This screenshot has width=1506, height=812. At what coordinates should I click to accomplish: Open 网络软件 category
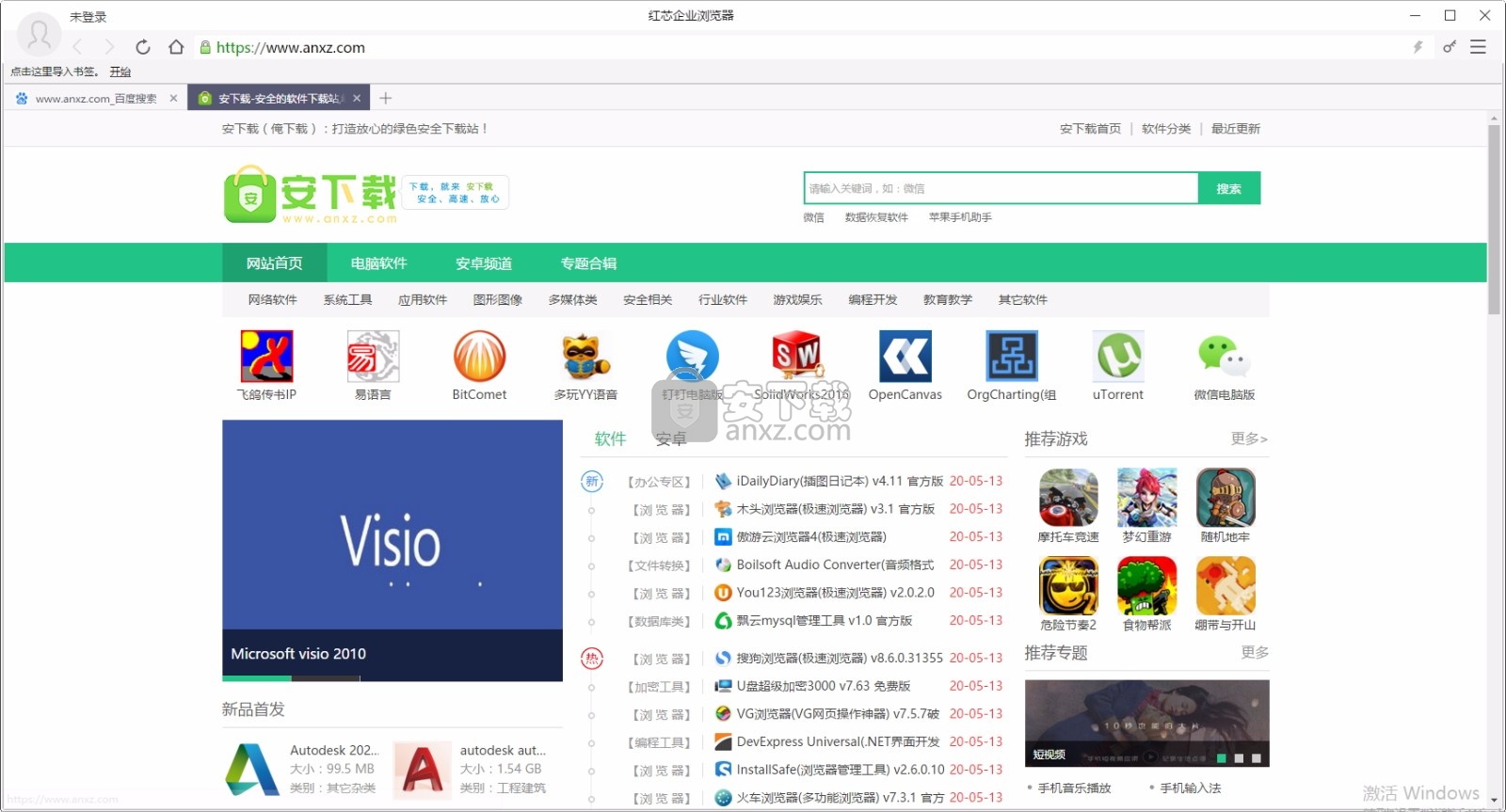coord(273,300)
